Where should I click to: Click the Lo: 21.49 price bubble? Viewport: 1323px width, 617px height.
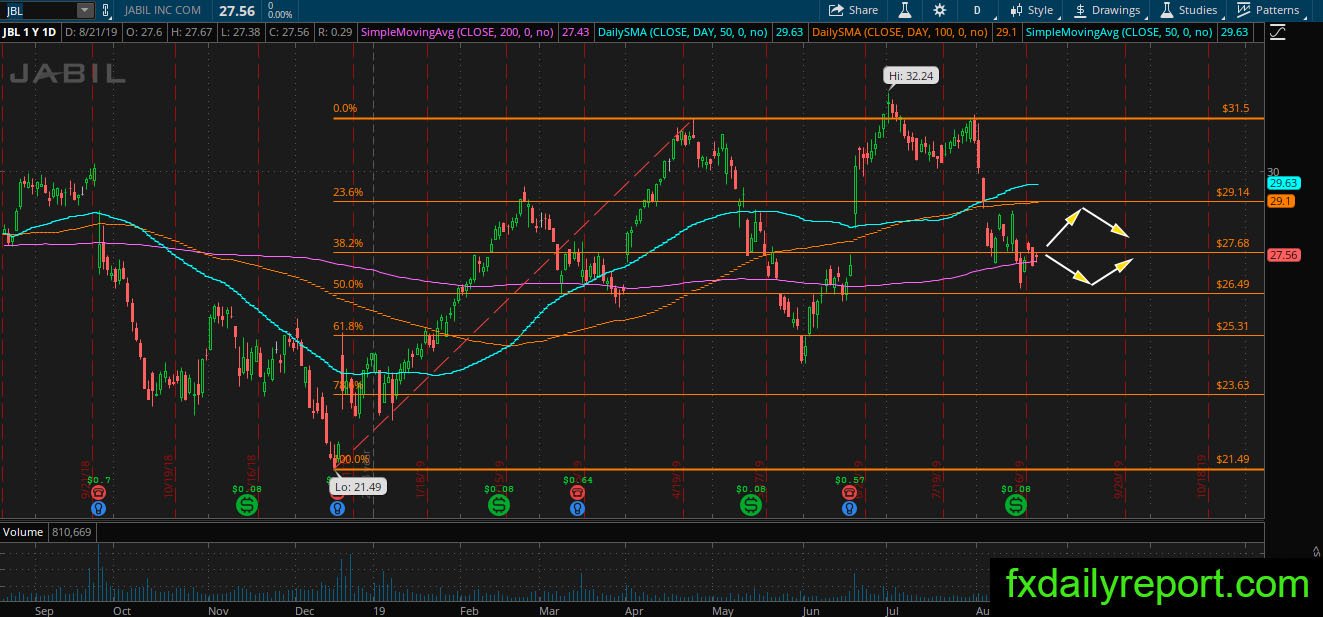[357, 486]
